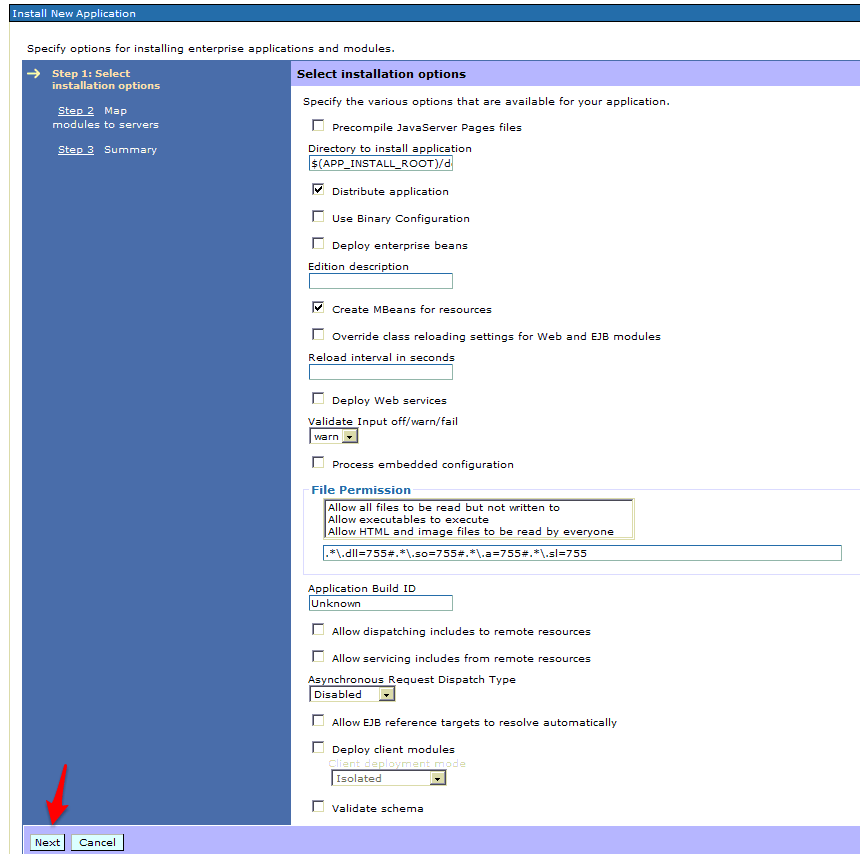Click the 'Install New Application' title bar
The width and height of the screenshot is (860, 854).
(434, 14)
